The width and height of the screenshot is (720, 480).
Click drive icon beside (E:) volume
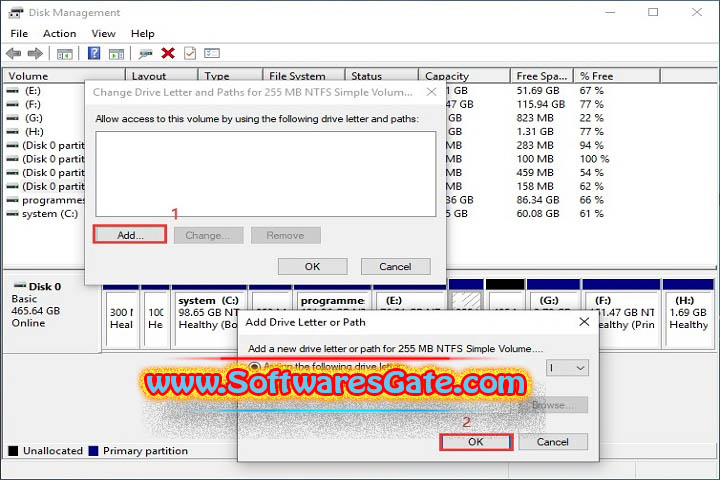[x=13, y=90]
